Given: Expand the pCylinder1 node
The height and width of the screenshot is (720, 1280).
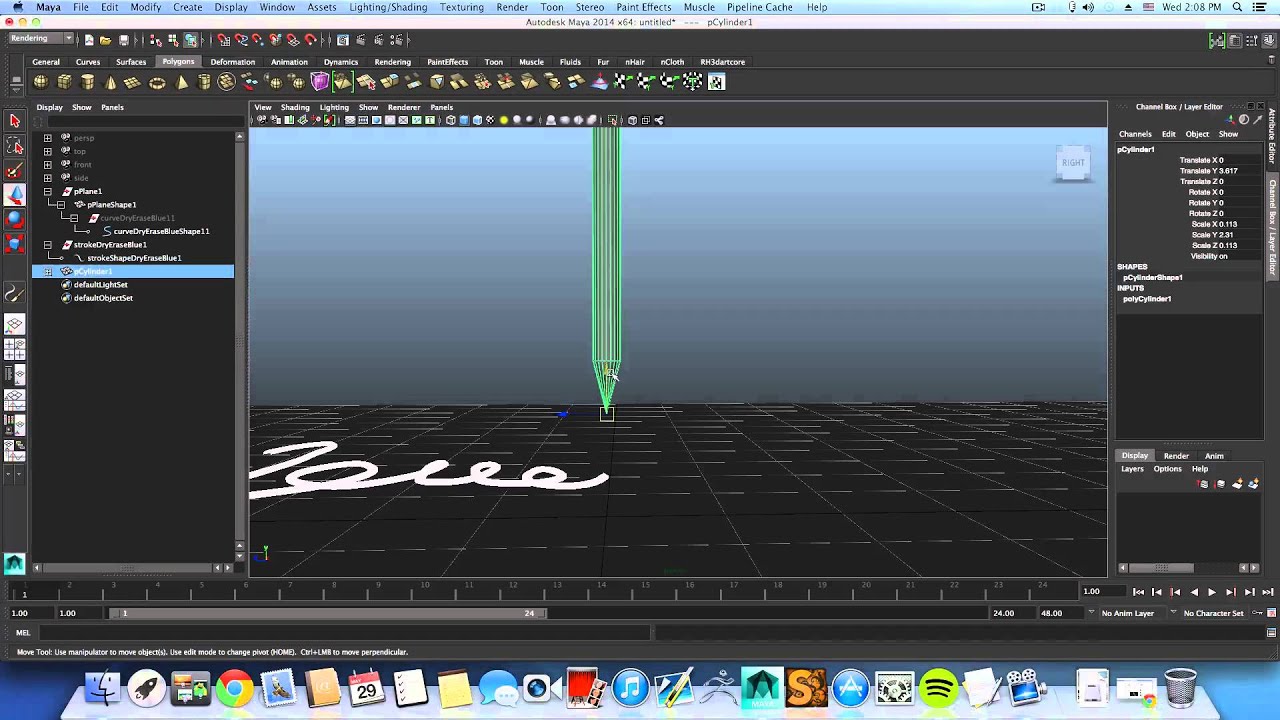Looking at the screenshot, I should 47,272.
